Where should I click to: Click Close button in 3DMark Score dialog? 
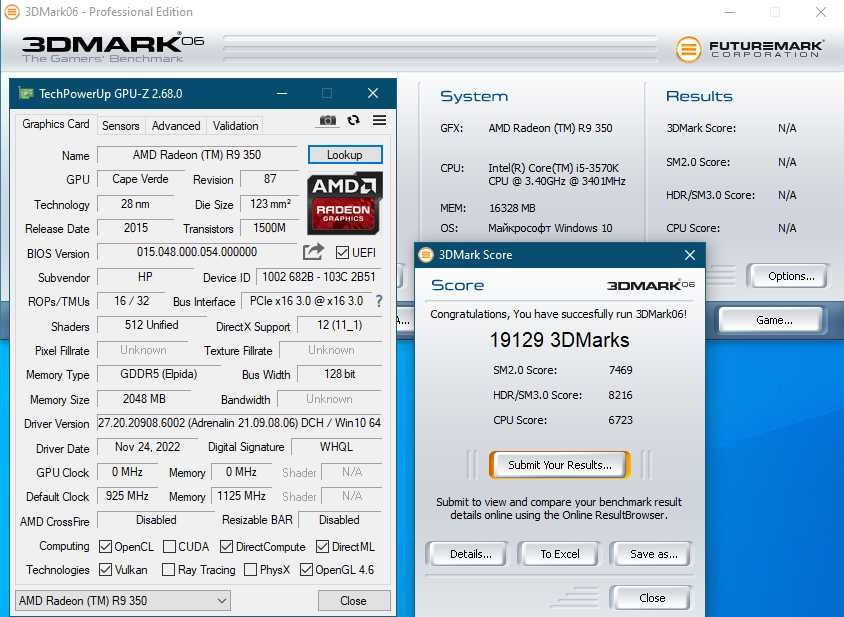[x=652, y=598]
